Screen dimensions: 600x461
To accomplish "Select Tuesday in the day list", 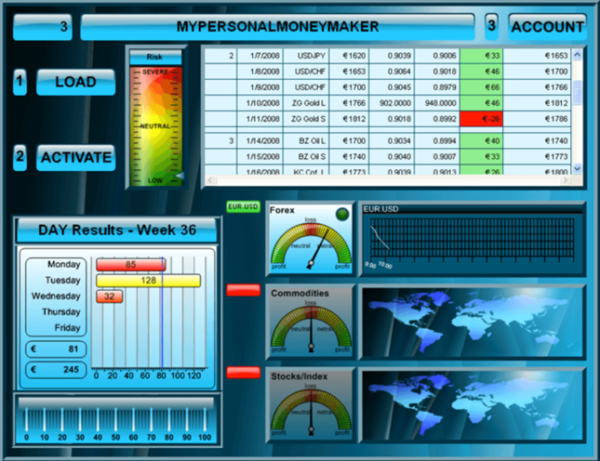I will [63, 280].
